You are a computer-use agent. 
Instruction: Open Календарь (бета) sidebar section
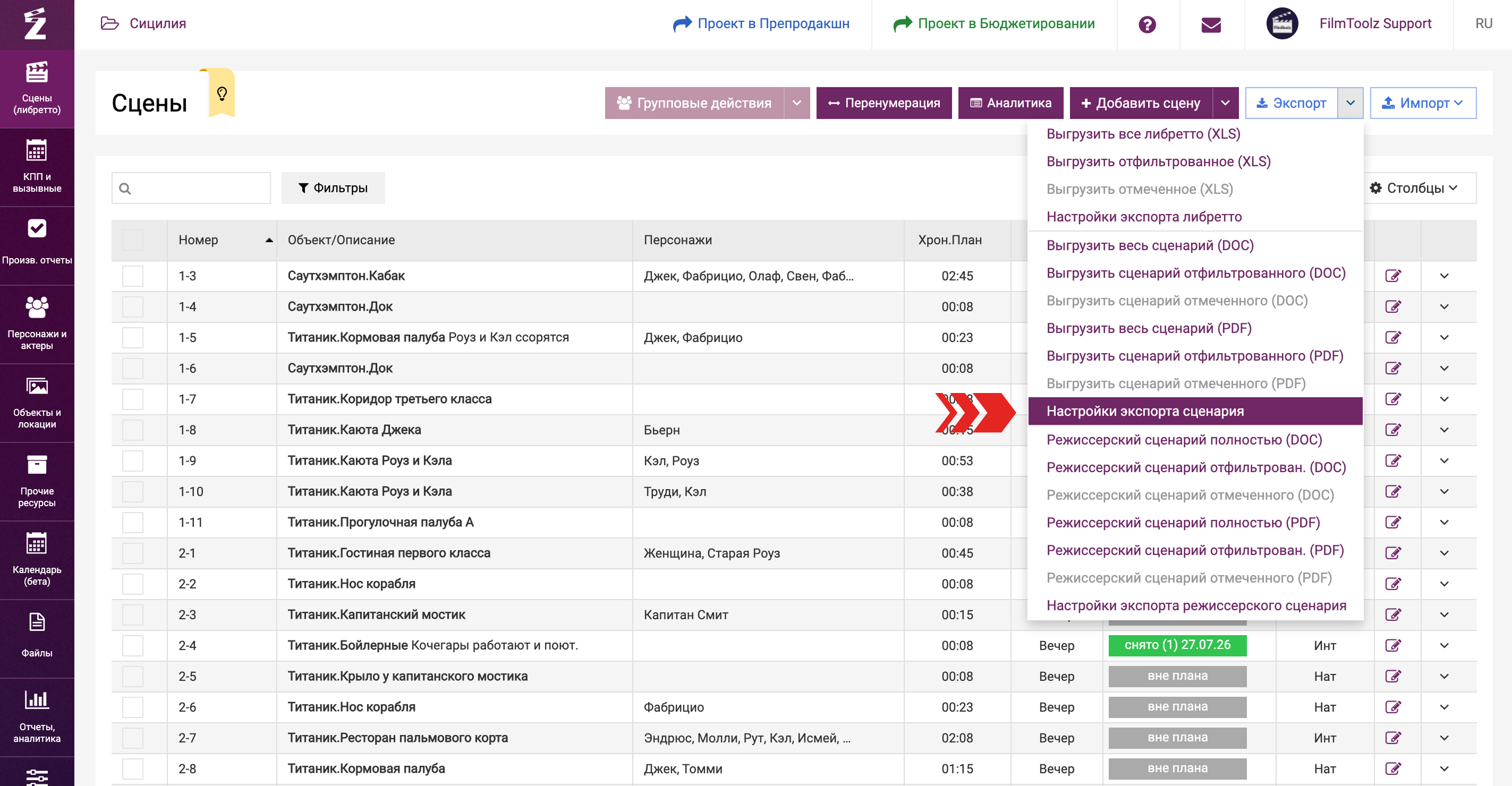click(x=37, y=560)
